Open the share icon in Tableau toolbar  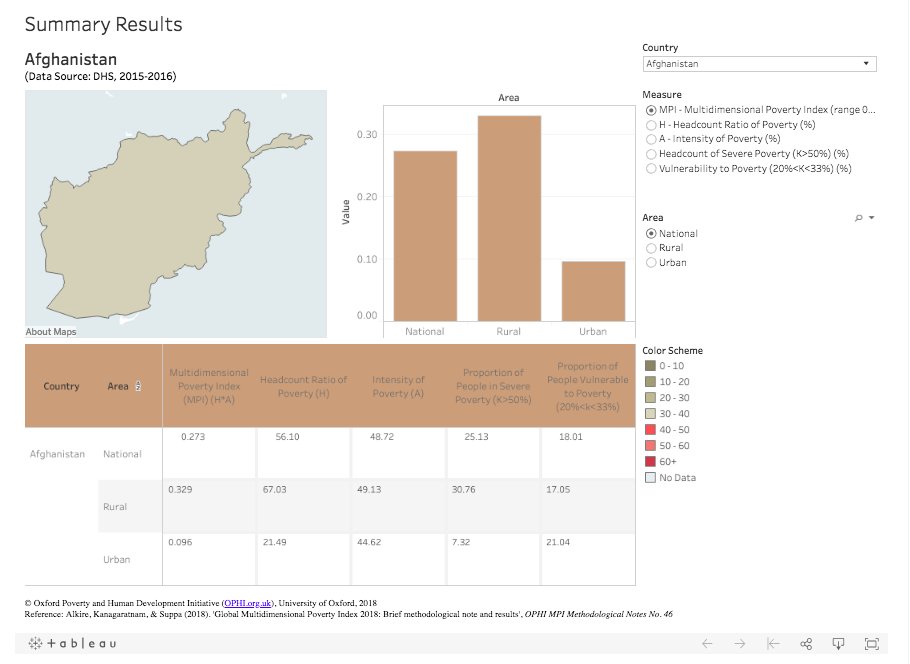[806, 643]
